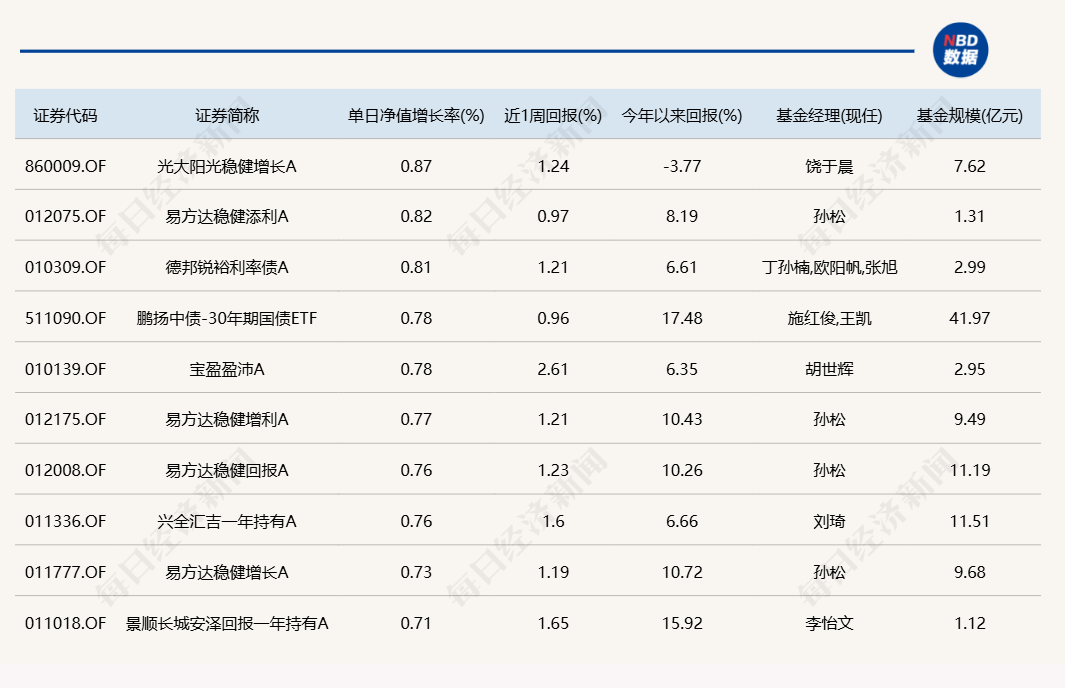Select manager name 饶于晨
This screenshot has height=688, width=1065.
[x=829, y=166]
